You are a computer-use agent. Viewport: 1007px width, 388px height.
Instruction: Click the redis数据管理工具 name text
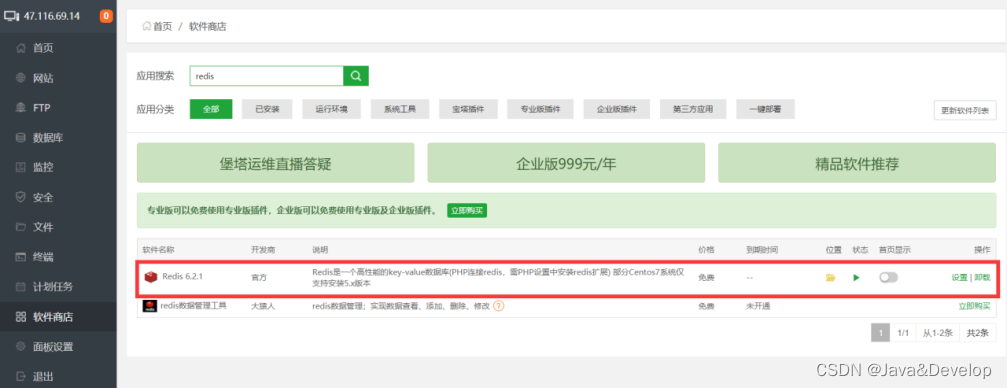(x=193, y=306)
